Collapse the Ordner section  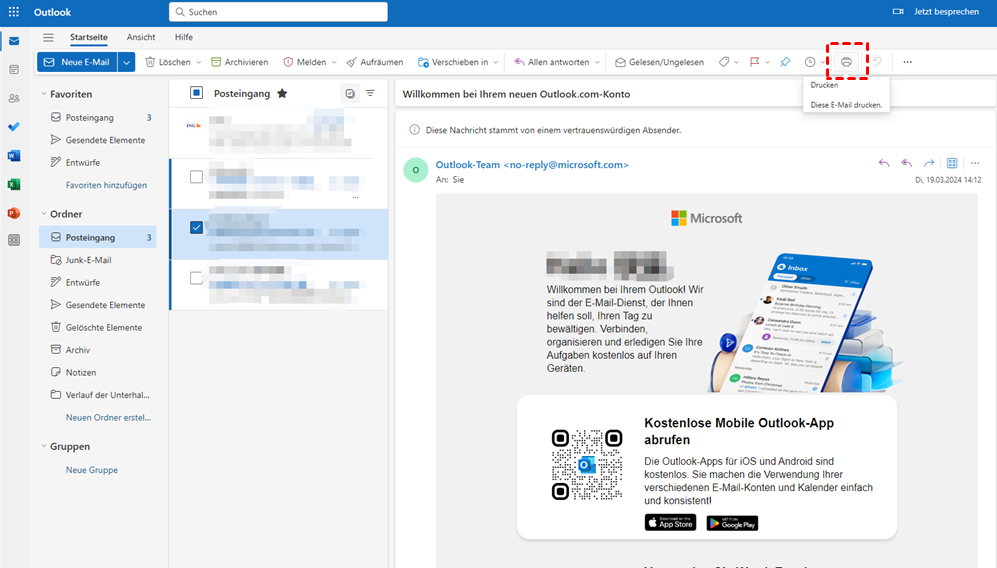click(x=44, y=214)
